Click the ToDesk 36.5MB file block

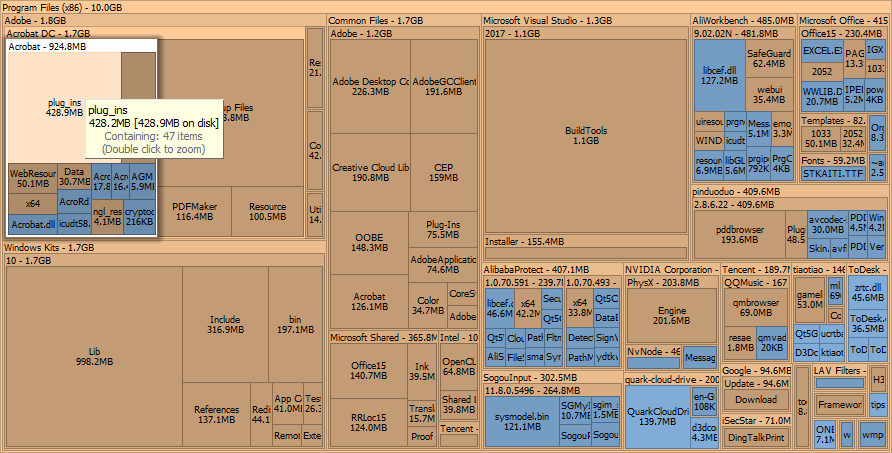pos(867,324)
